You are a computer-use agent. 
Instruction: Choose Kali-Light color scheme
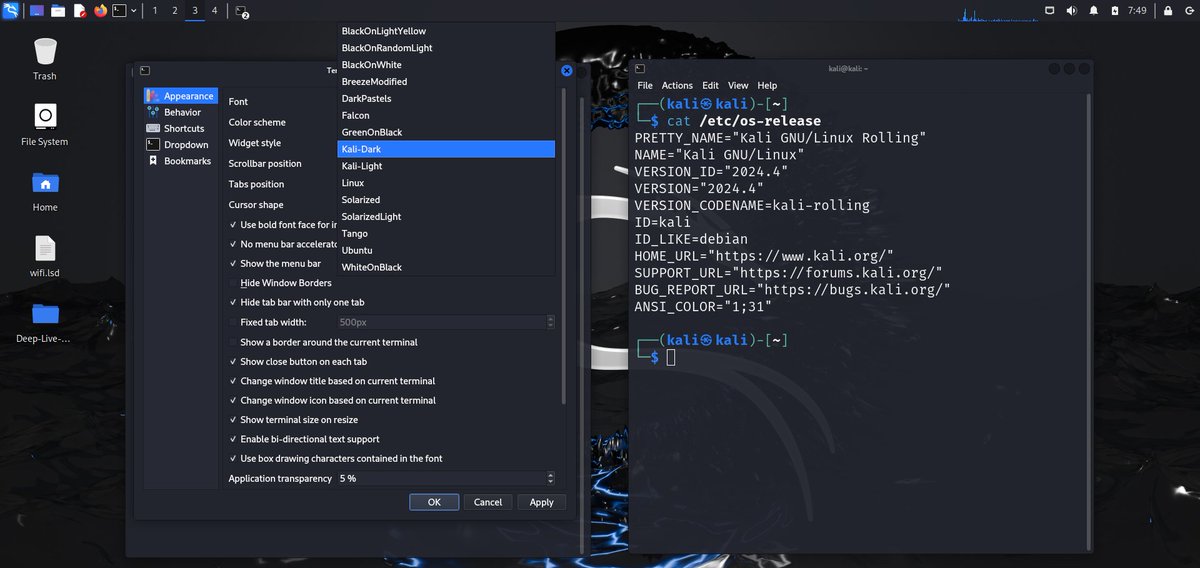click(x=446, y=166)
